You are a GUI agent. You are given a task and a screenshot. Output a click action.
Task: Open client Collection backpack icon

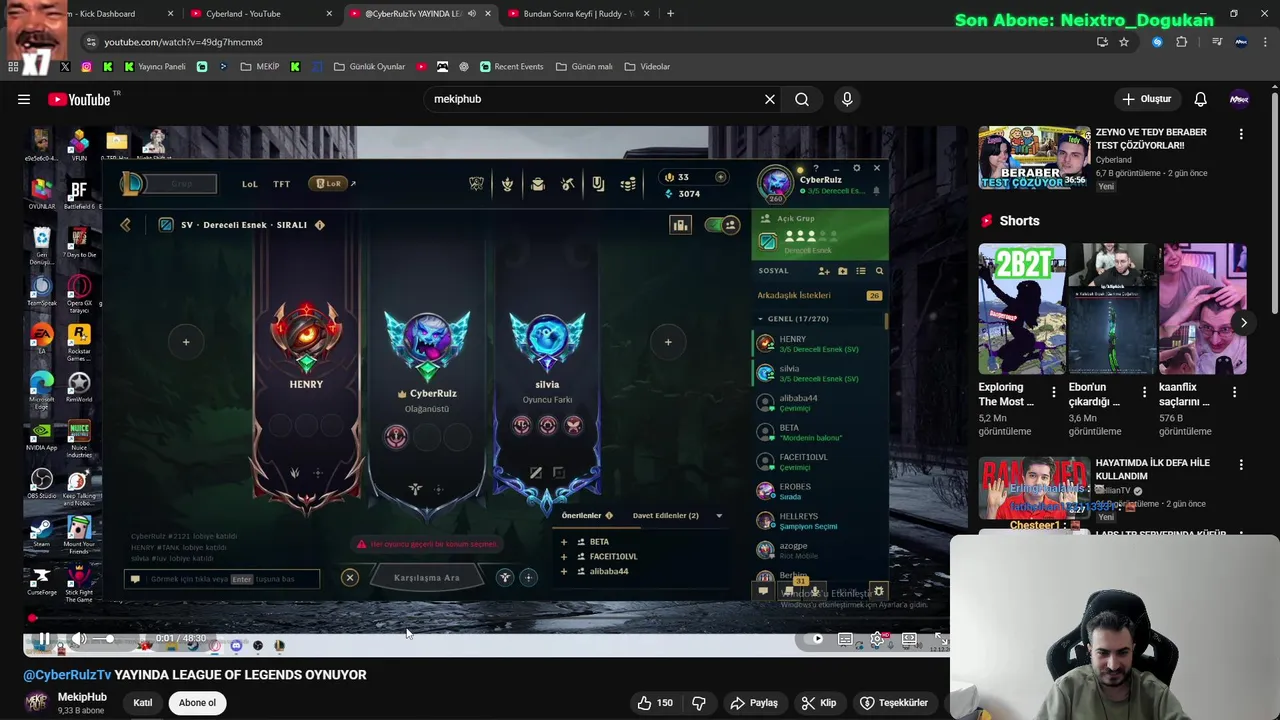tap(538, 184)
